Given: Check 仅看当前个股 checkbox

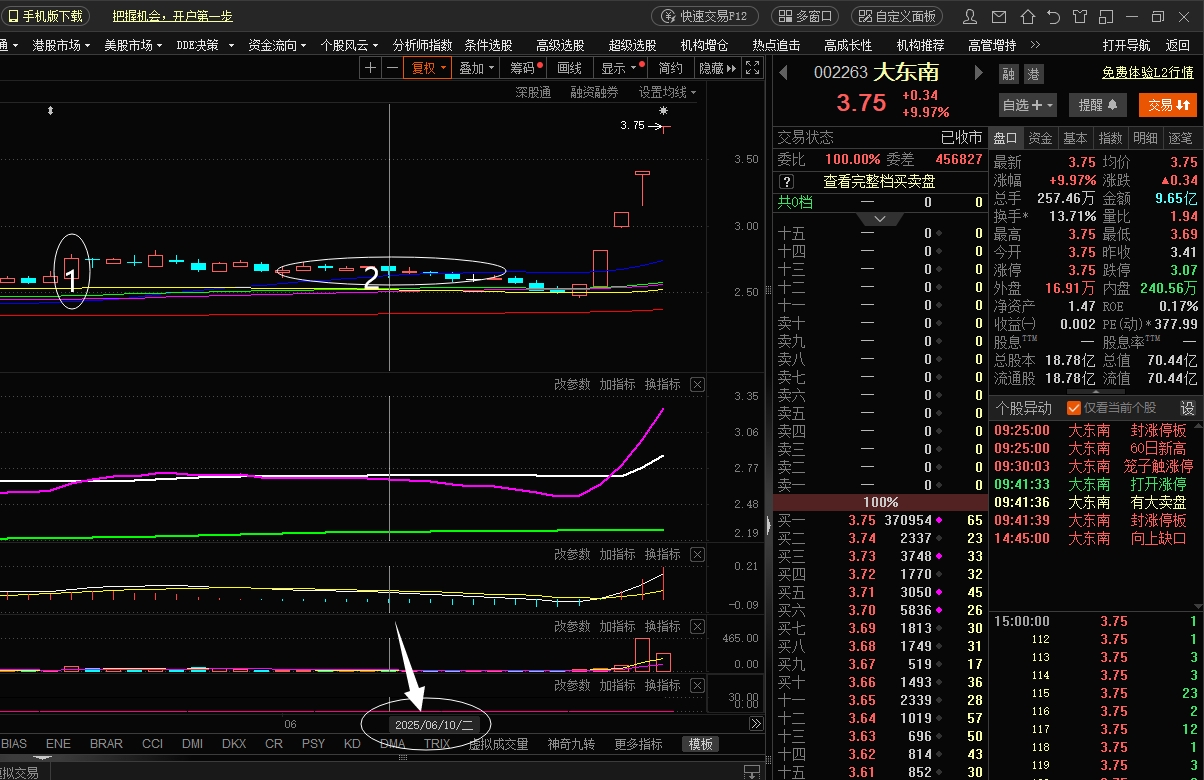Looking at the screenshot, I should [x=1073, y=408].
